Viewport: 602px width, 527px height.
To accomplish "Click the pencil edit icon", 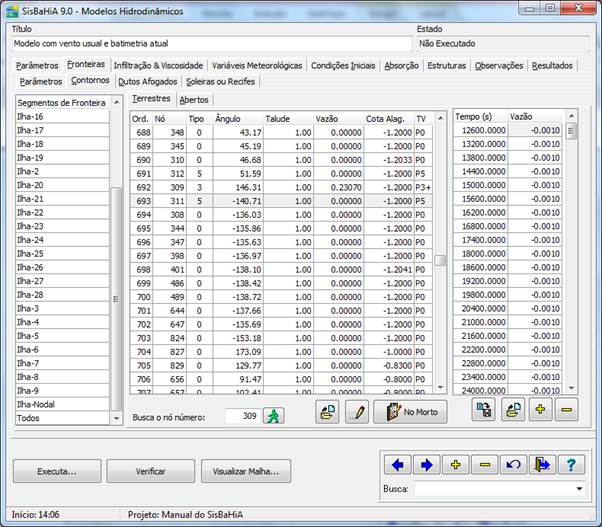I will (357, 412).
